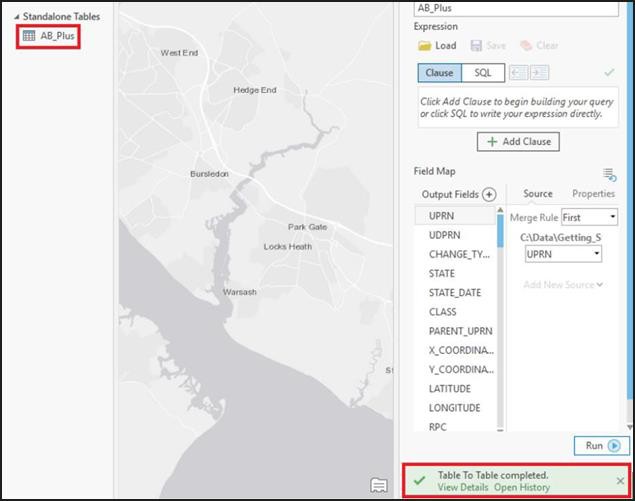The image size is (635, 501).
Task: Click the Run button
Action: [x=602, y=446]
